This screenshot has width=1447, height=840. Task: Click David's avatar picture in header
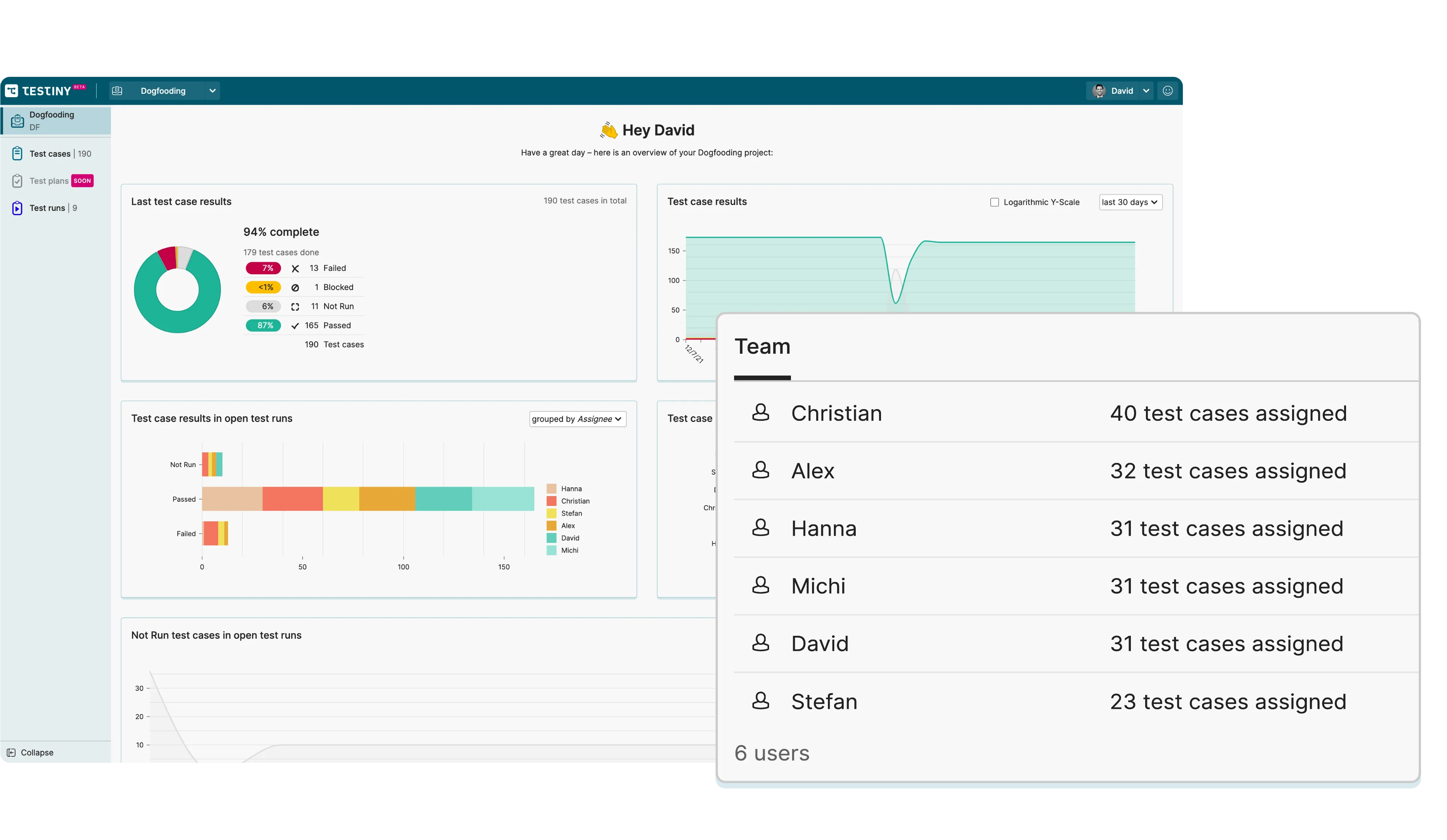(x=1099, y=91)
